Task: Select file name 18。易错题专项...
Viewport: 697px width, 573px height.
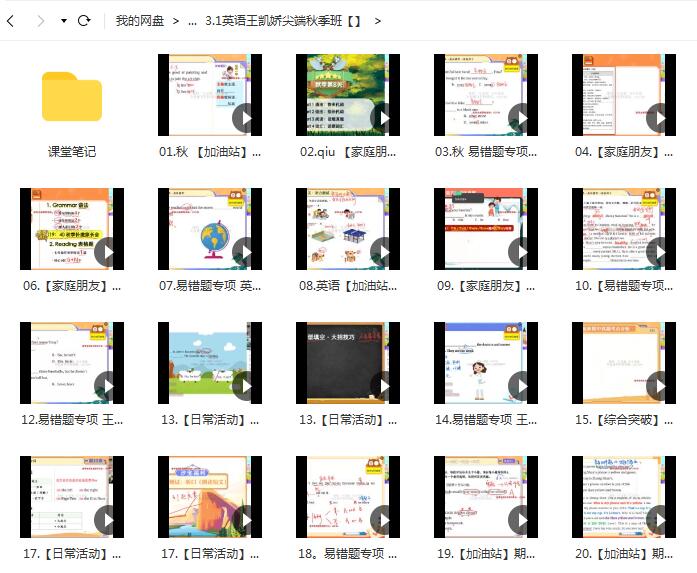Action: [348, 553]
